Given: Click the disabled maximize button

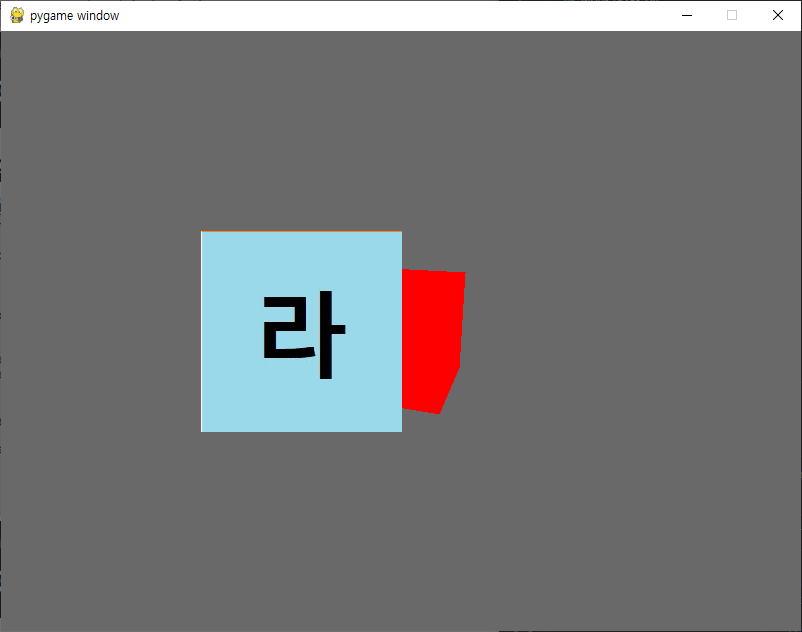Looking at the screenshot, I should [732, 16].
